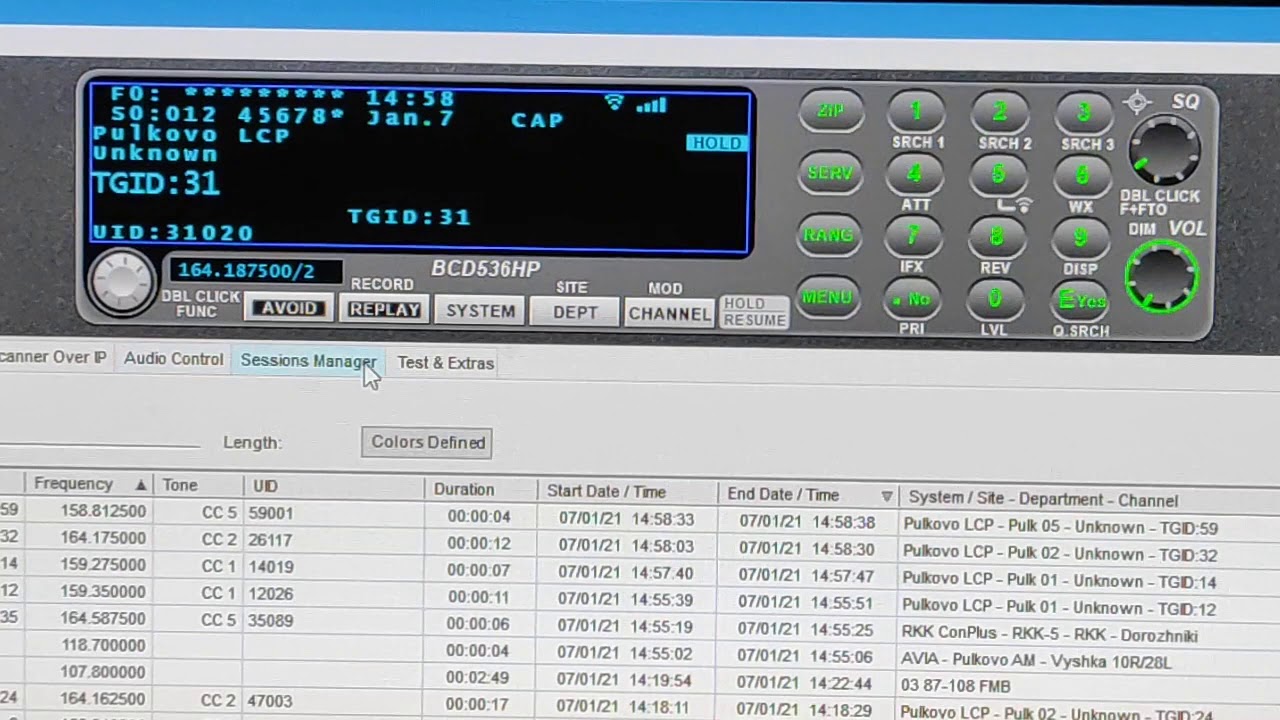Select the RKK ConPlus Dorozhniki entry
The height and width of the screenshot is (720, 1280).
[1049, 635]
